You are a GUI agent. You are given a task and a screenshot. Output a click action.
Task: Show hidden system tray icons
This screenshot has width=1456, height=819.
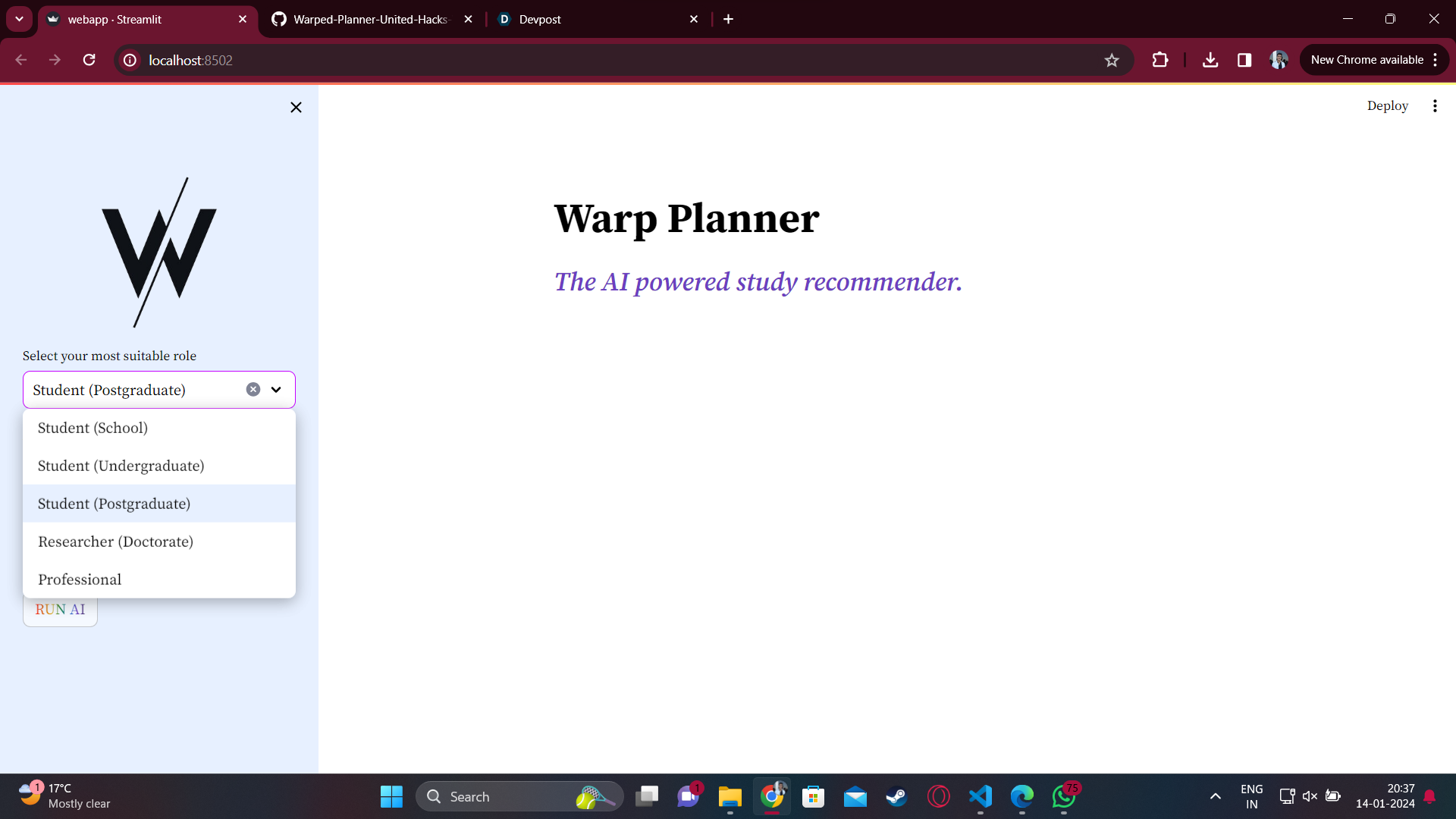pos(1215,796)
